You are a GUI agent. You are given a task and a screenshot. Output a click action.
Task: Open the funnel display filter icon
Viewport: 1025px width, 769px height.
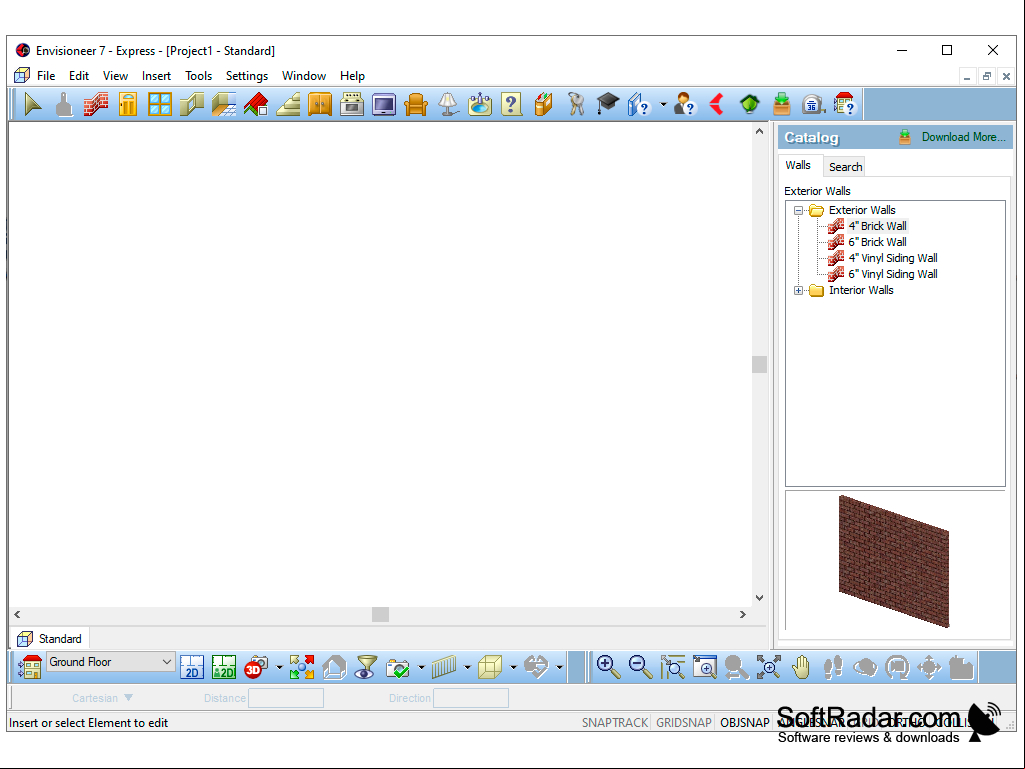(x=366, y=667)
